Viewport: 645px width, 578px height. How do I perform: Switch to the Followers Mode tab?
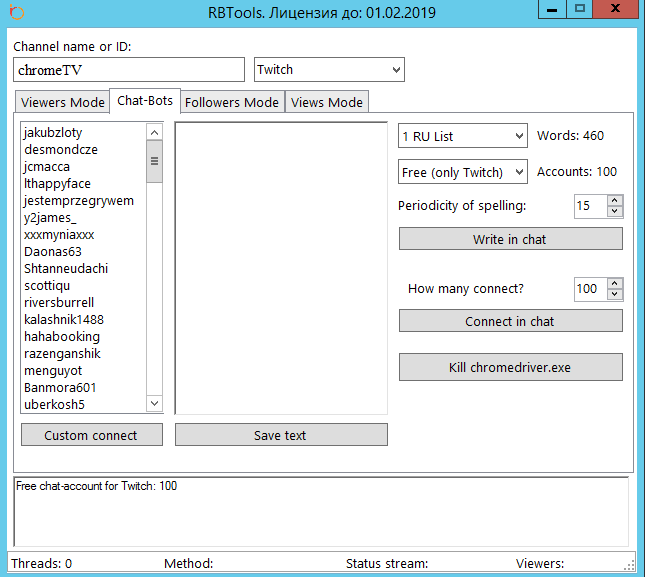(232, 102)
